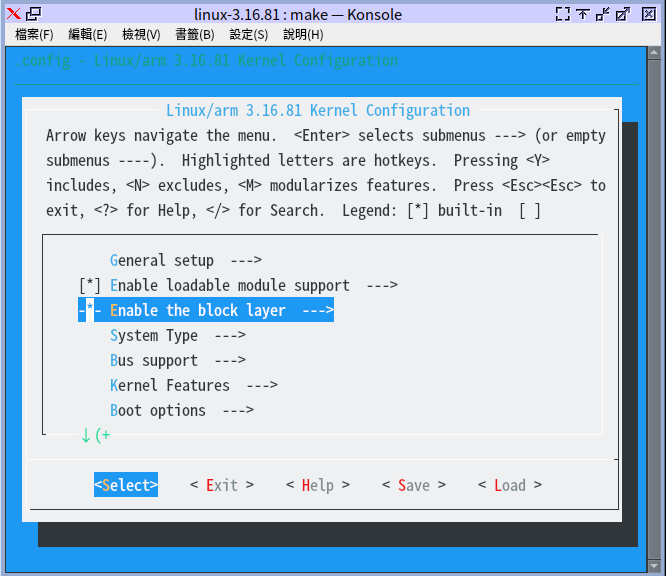Click the shrink window icon in title bar
This screenshot has height=576, width=666.
coord(603,14)
